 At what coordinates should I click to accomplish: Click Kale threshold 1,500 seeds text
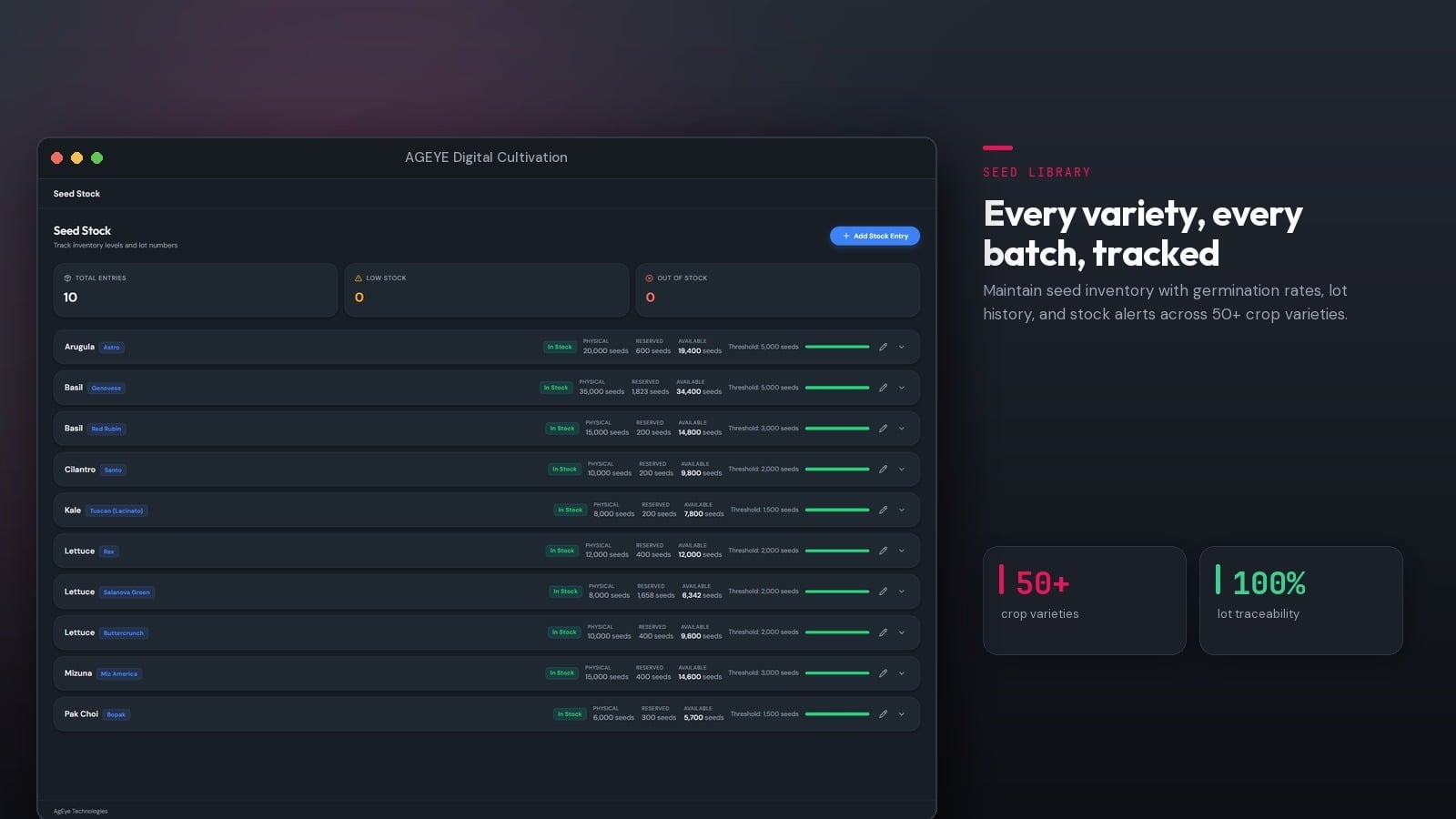click(764, 510)
